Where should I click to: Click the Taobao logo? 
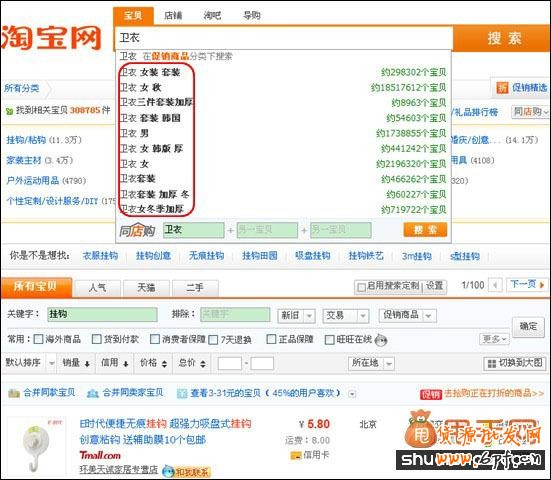pyautogui.click(x=52, y=37)
